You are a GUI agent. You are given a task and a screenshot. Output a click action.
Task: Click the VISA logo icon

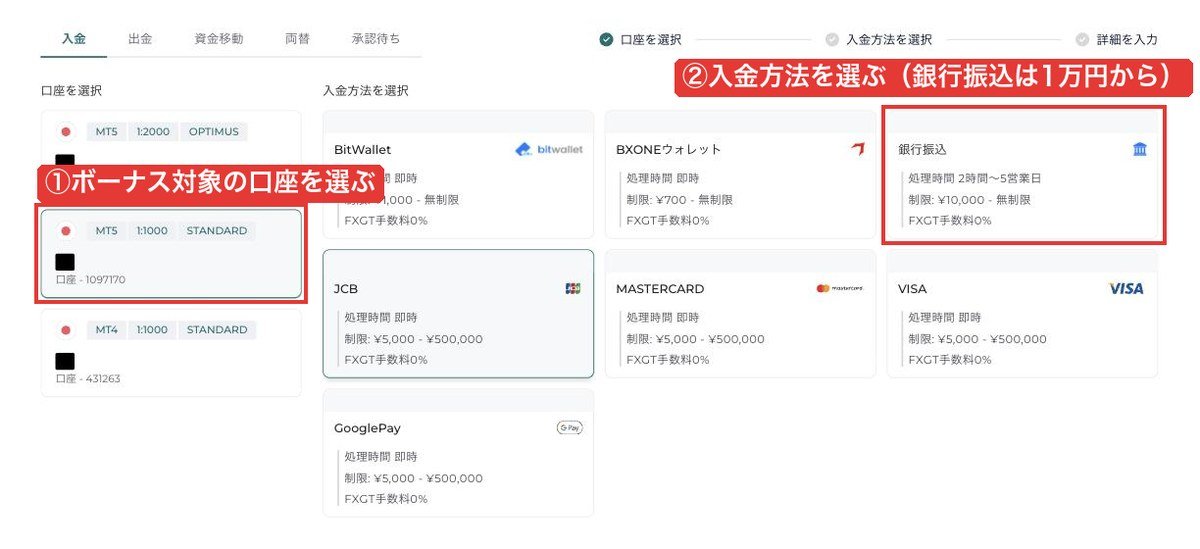tap(1127, 288)
